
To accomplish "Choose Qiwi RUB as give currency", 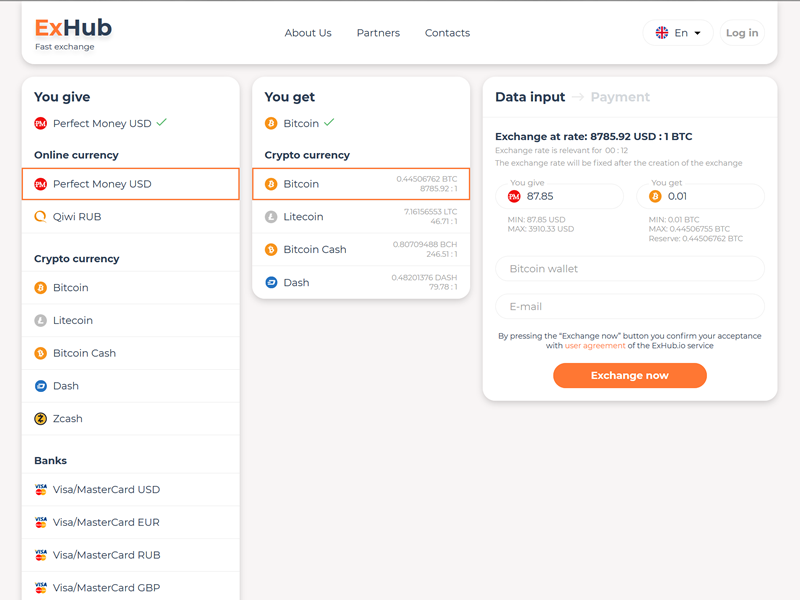I will coord(131,216).
